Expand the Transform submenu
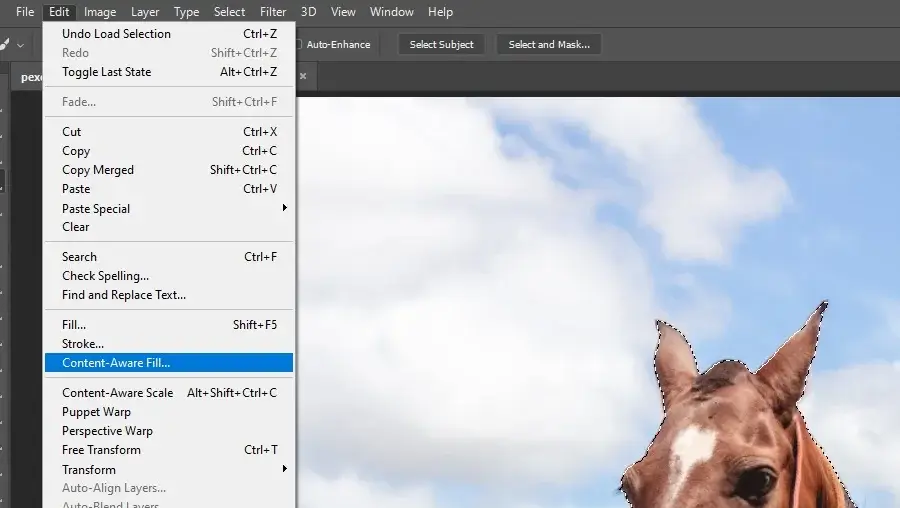The image size is (900, 508). pos(169,469)
